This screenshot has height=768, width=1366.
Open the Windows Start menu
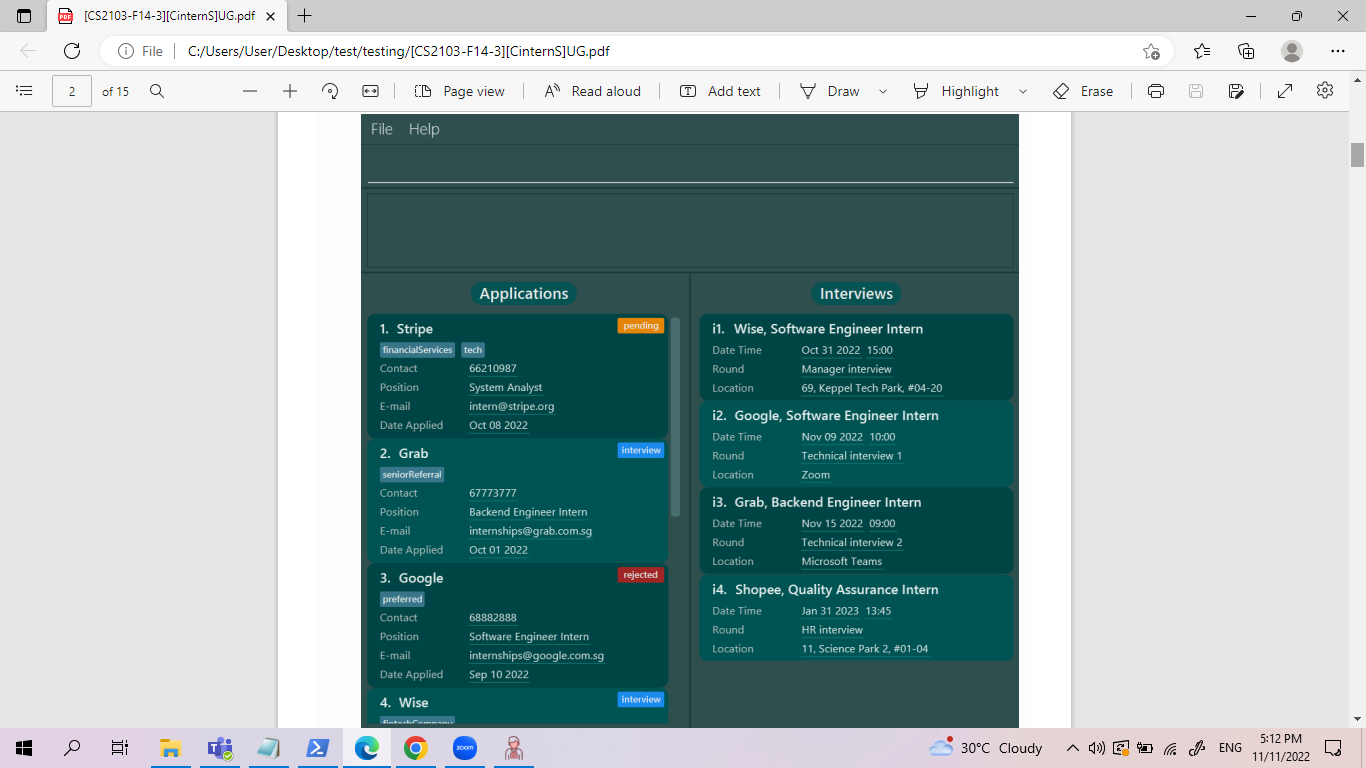(x=24, y=748)
